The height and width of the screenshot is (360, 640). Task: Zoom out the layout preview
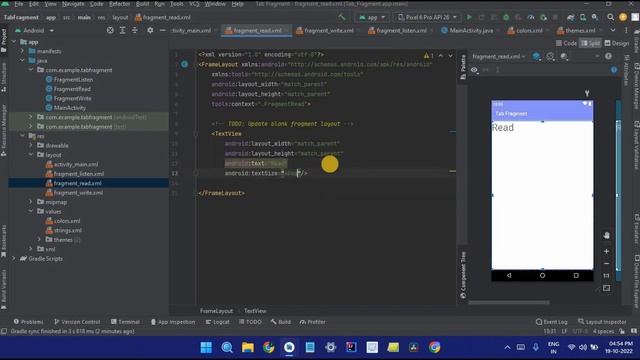click(x=607, y=264)
